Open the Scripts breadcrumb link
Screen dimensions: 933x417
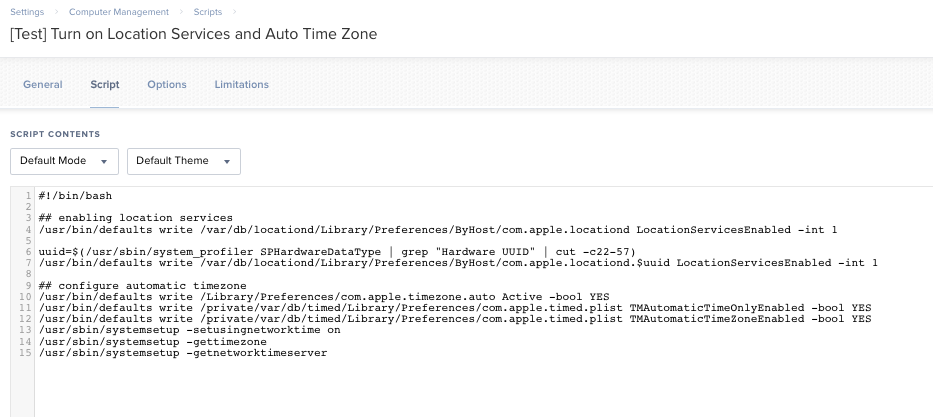208,12
